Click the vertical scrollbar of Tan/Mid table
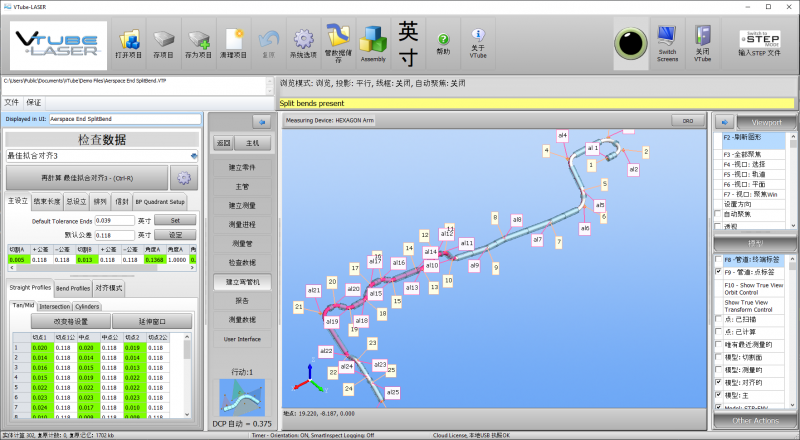Viewport: 800px width, 440px height. pyautogui.click(x=187, y=376)
